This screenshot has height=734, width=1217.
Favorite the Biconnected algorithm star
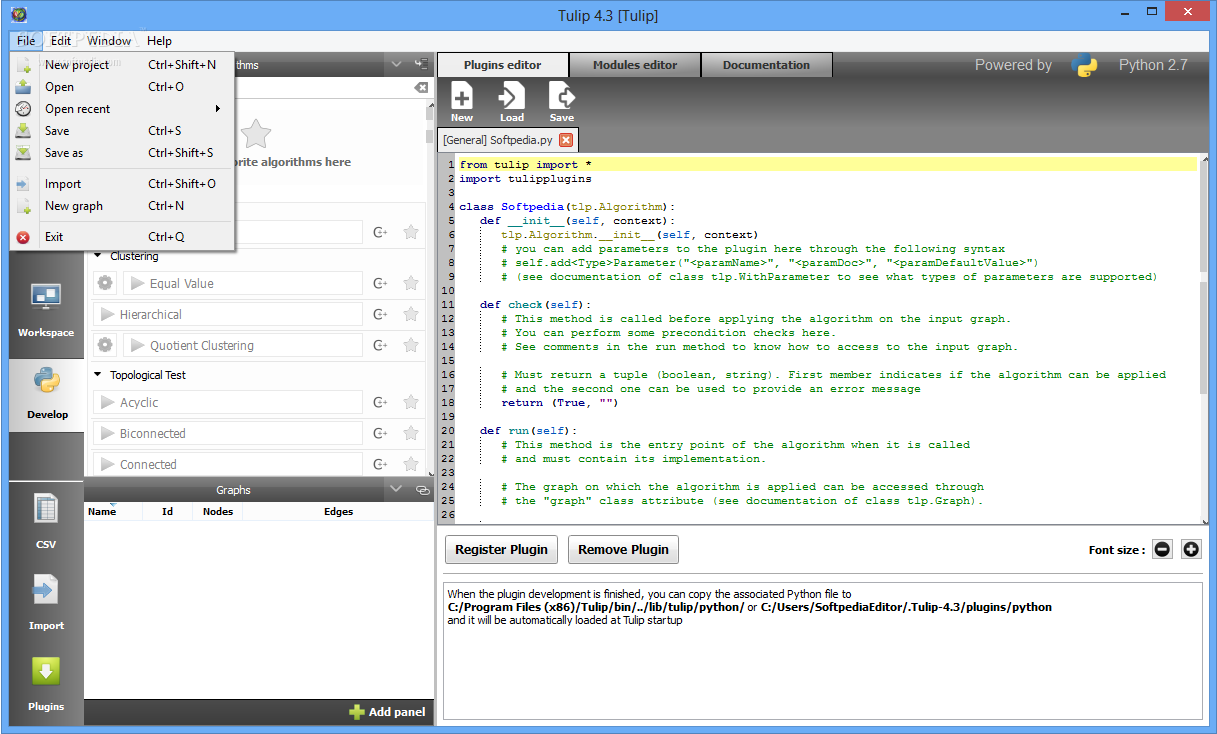[x=410, y=433]
